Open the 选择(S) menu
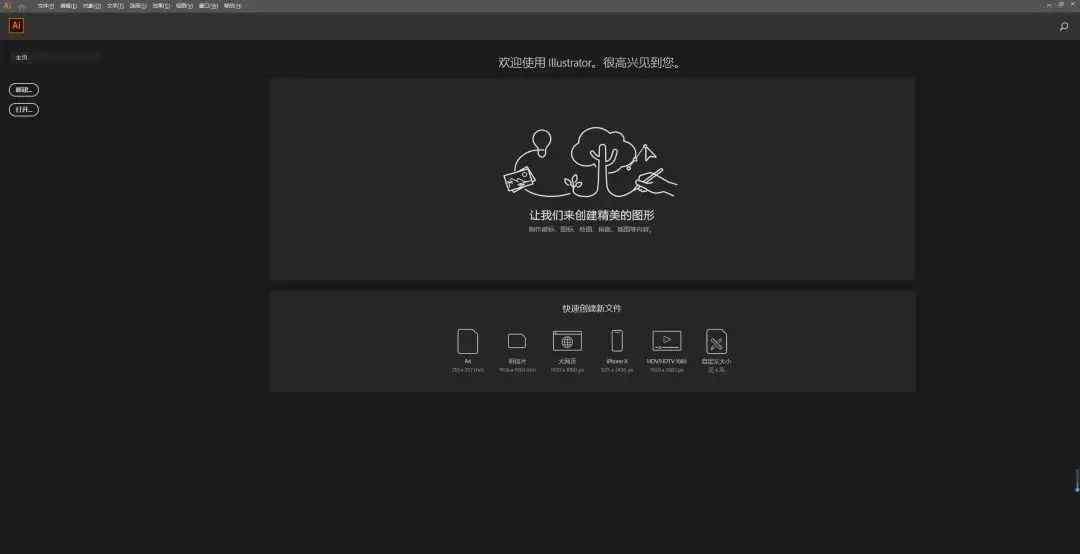Viewport: 1080px width, 554px height. pos(138,6)
